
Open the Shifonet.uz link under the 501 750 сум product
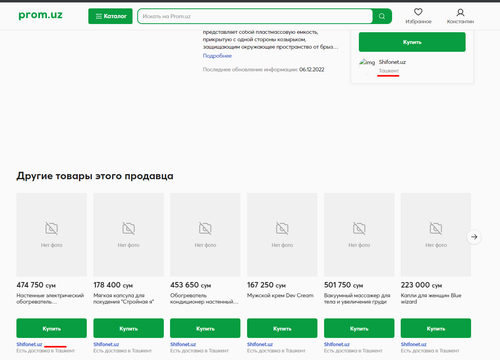(337, 344)
